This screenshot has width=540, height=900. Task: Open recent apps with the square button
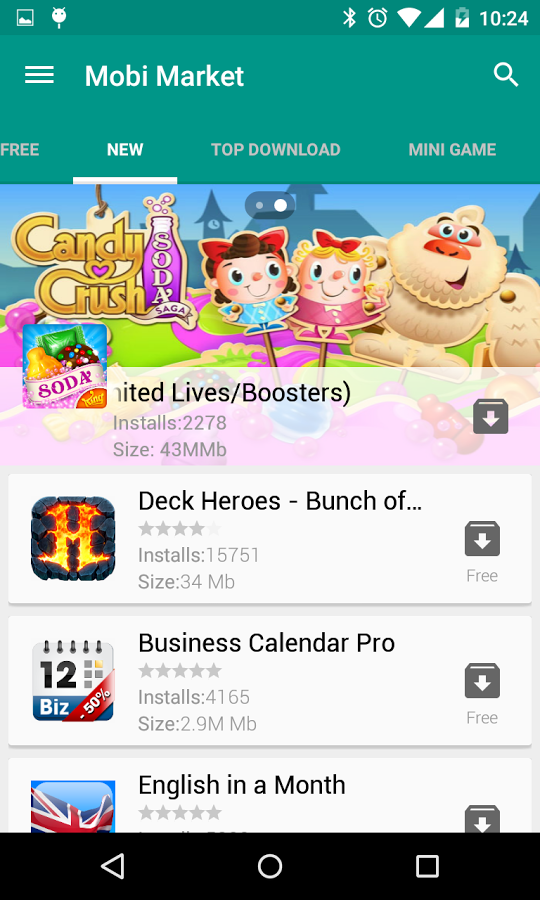427,866
